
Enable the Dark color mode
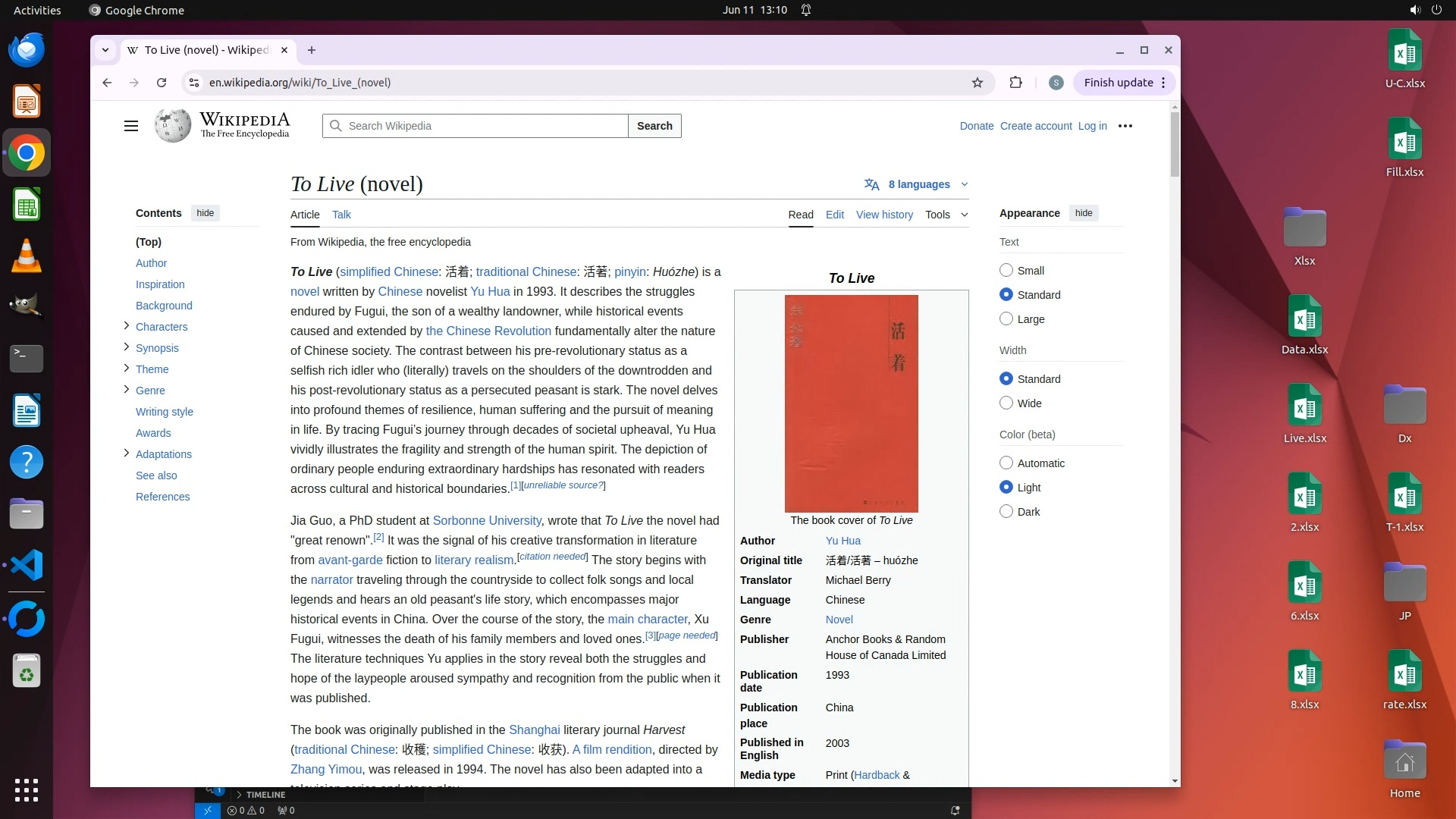[x=1006, y=512]
